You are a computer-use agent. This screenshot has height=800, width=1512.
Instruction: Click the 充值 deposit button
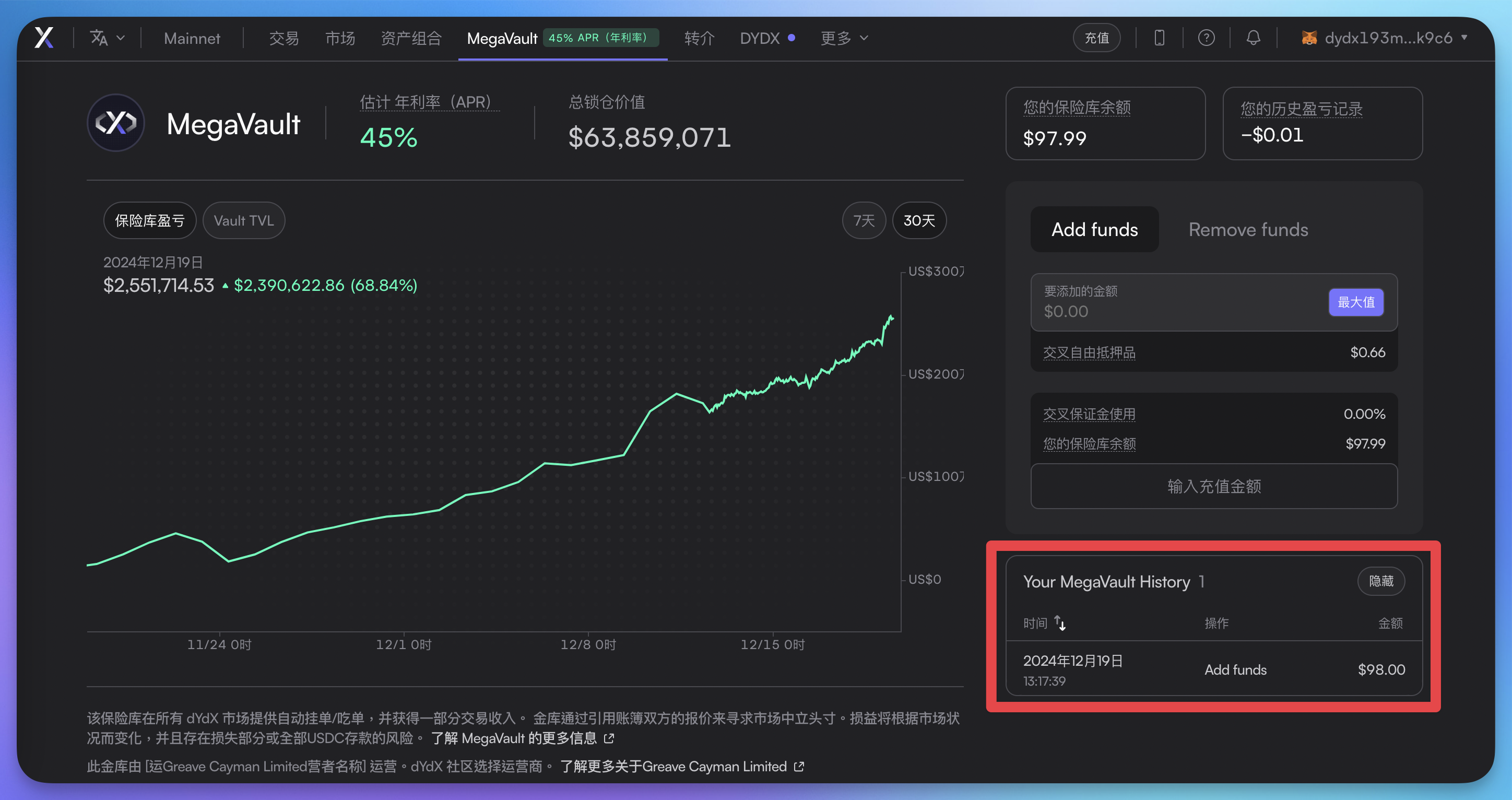point(1096,38)
